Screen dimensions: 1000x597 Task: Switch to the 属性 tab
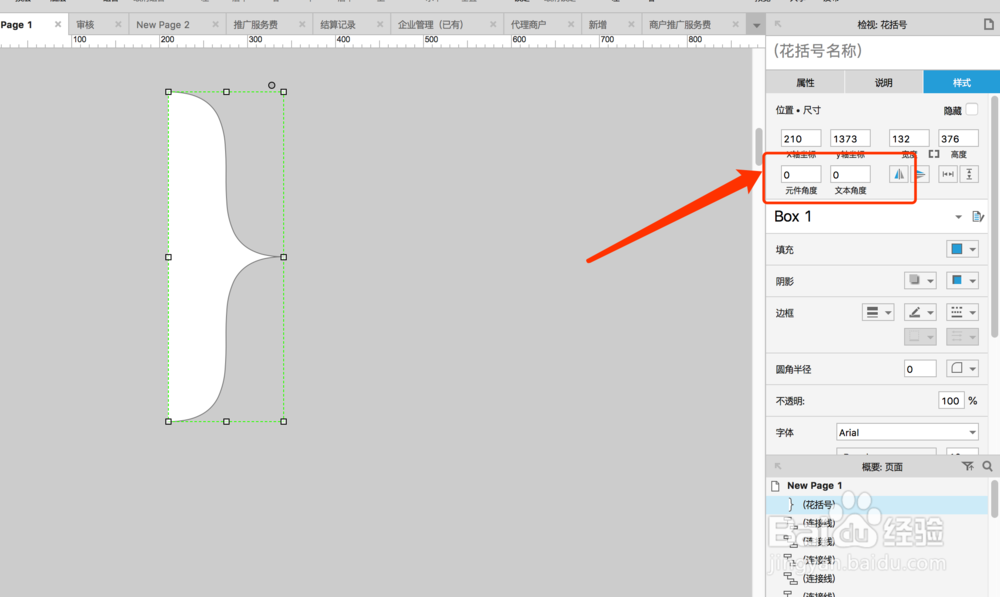click(805, 82)
